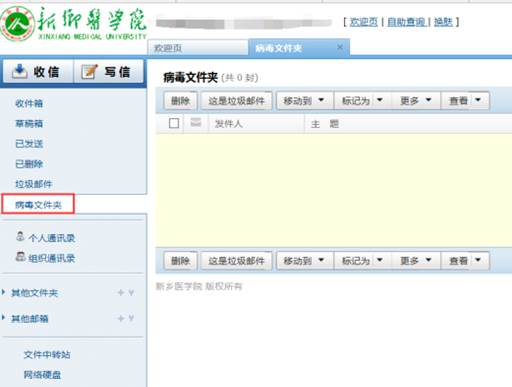Open 组织通讯录 organization contacts
This screenshot has width=512, height=387.
point(52,258)
